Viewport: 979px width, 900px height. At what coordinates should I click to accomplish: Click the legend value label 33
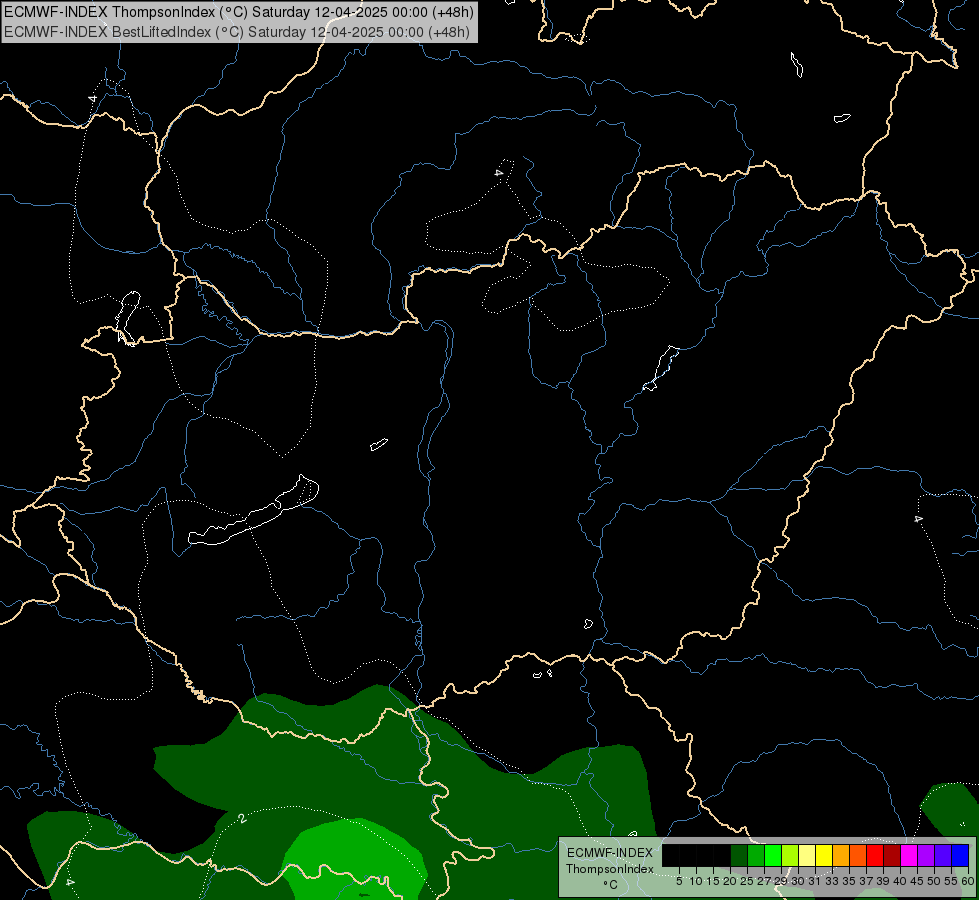click(x=832, y=881)
